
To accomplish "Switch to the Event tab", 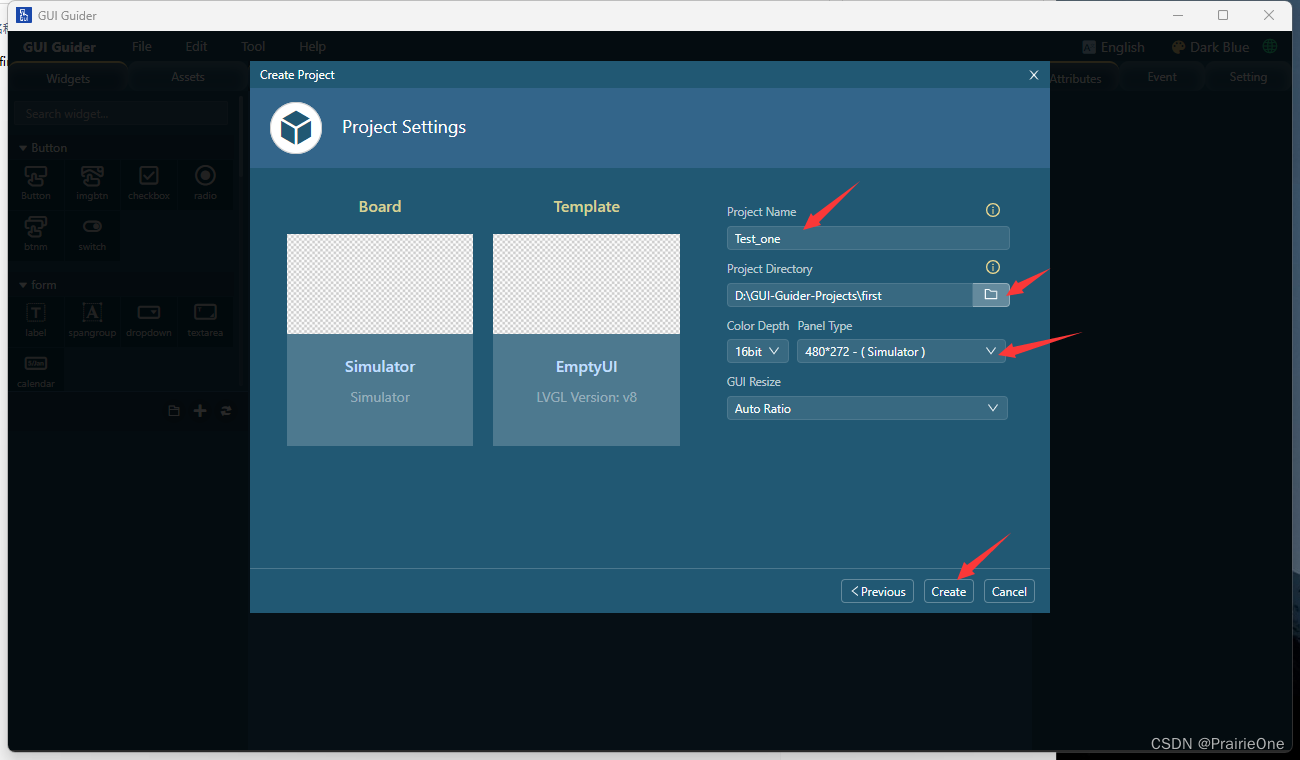I will (x=1162, y=77).
